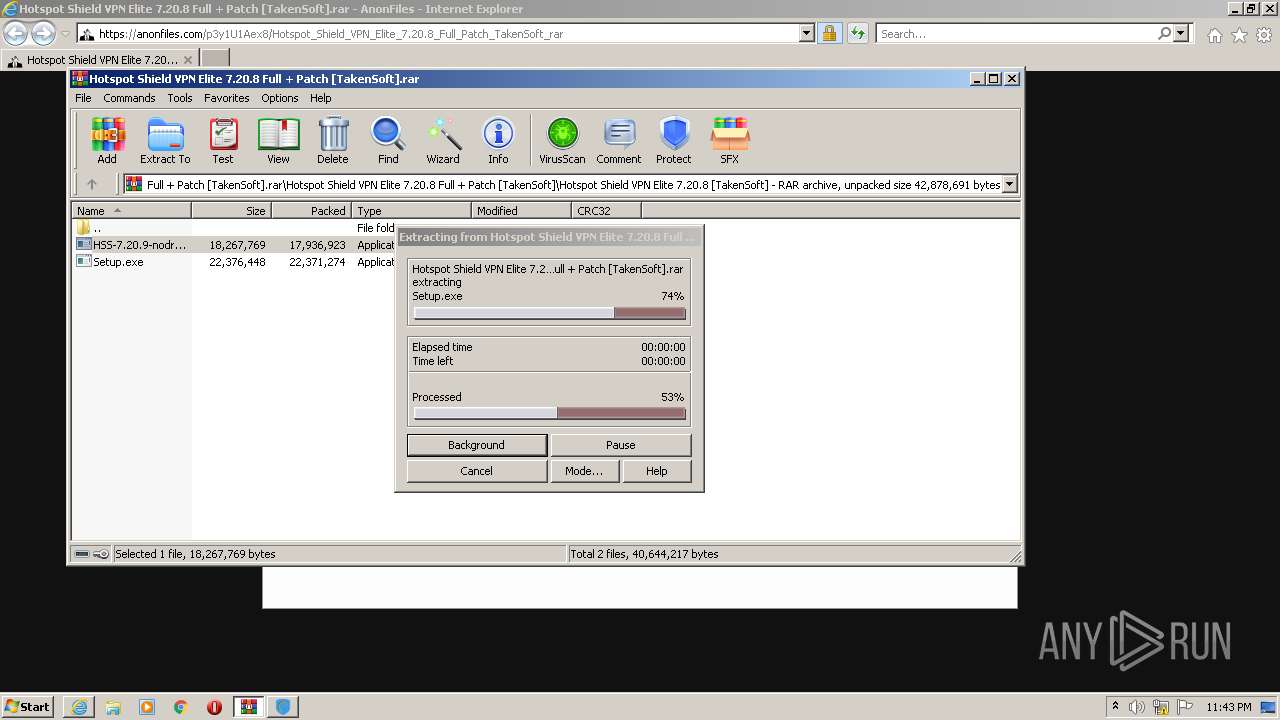Click the IE search input field
The image size is (1280, 720).
(1015, 34)
